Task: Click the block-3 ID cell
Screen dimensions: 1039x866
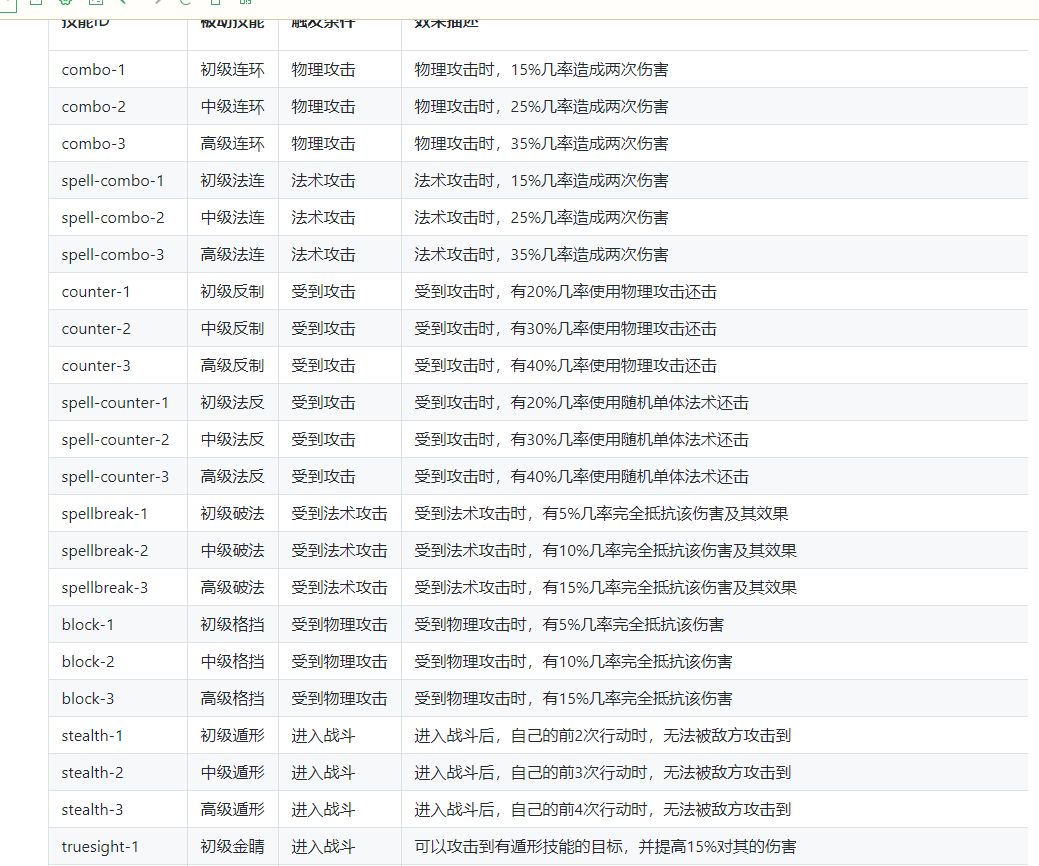Action: tap(87, 698)
